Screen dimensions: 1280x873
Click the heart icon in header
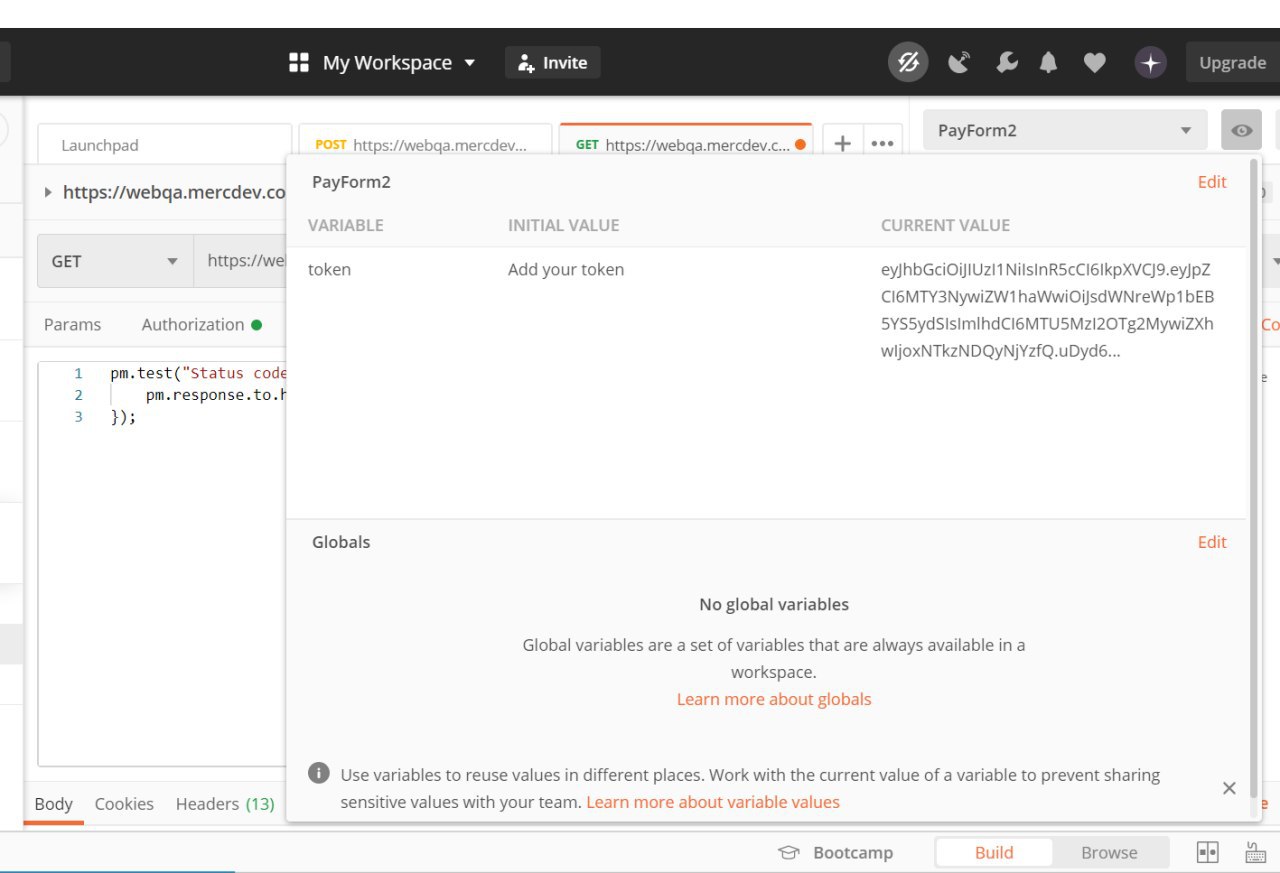(x=1095, y=63)
